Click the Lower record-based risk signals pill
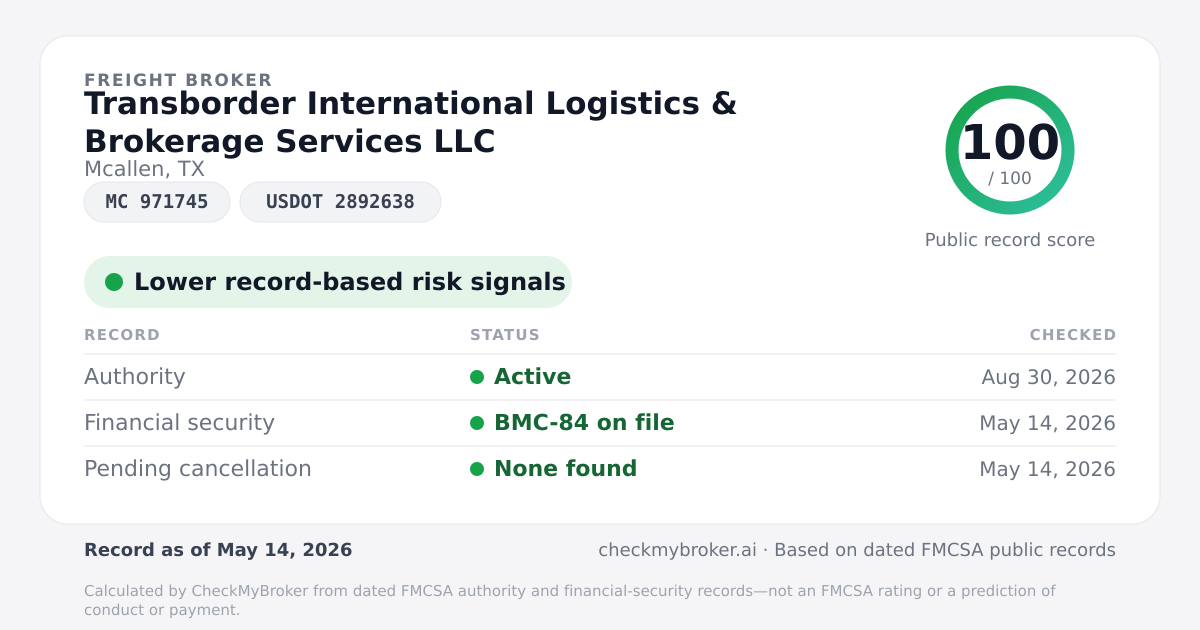The width and height of the screenshot is (1200, 630). [328, 282]
